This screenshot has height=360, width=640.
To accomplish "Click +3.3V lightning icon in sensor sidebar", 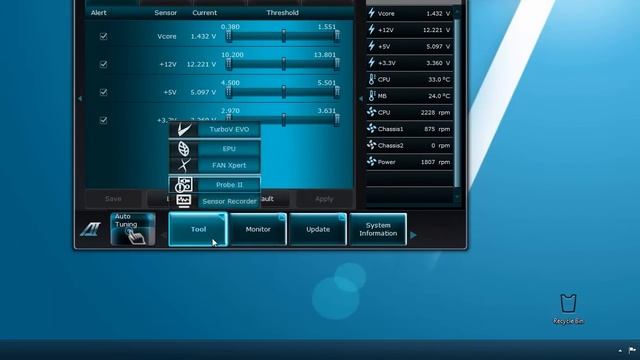I will tap(371, 63).
